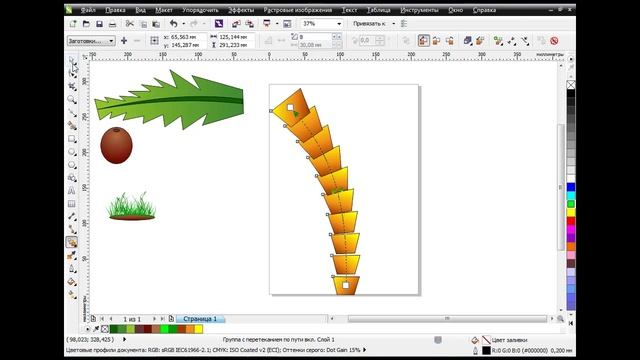640x360 pixels.
Task: Select the Rectangle tool
Action: click(72, 139)
